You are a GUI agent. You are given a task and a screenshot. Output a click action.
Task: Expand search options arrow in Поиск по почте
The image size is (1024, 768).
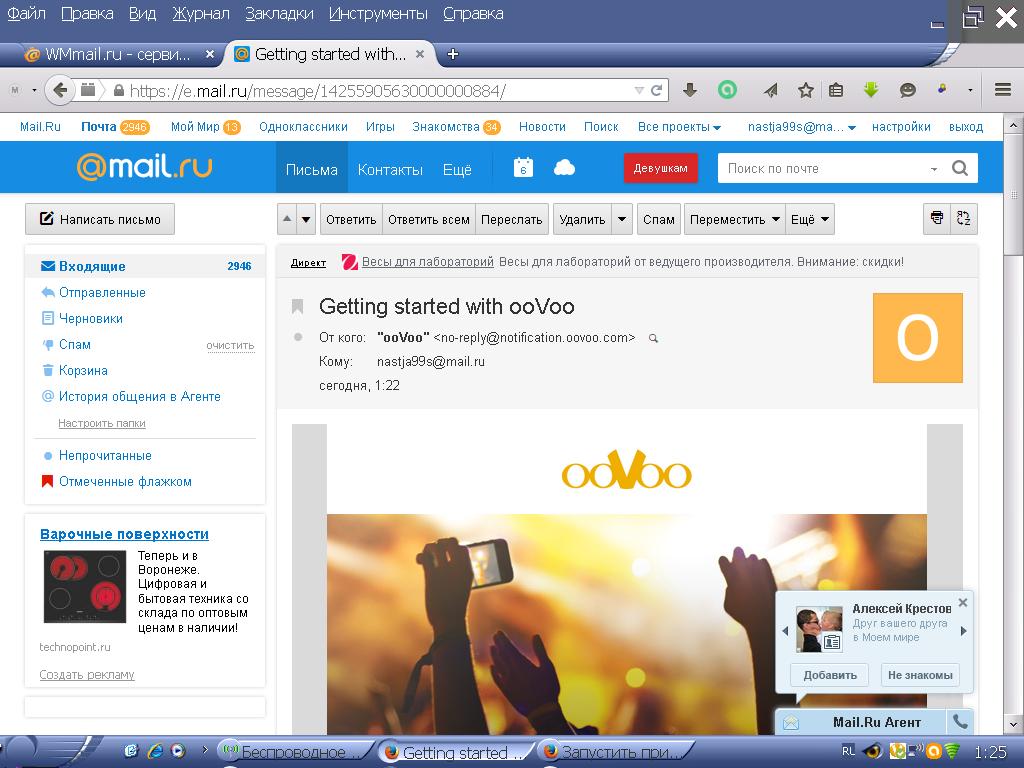point(934,169)
